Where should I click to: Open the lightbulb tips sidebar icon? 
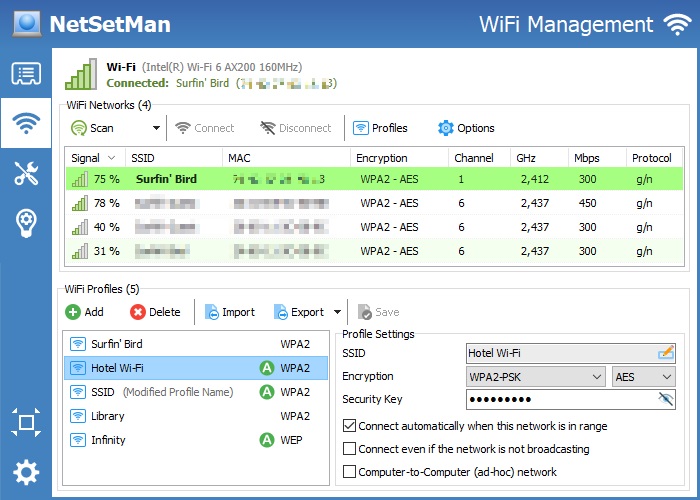tap(26, 222)
